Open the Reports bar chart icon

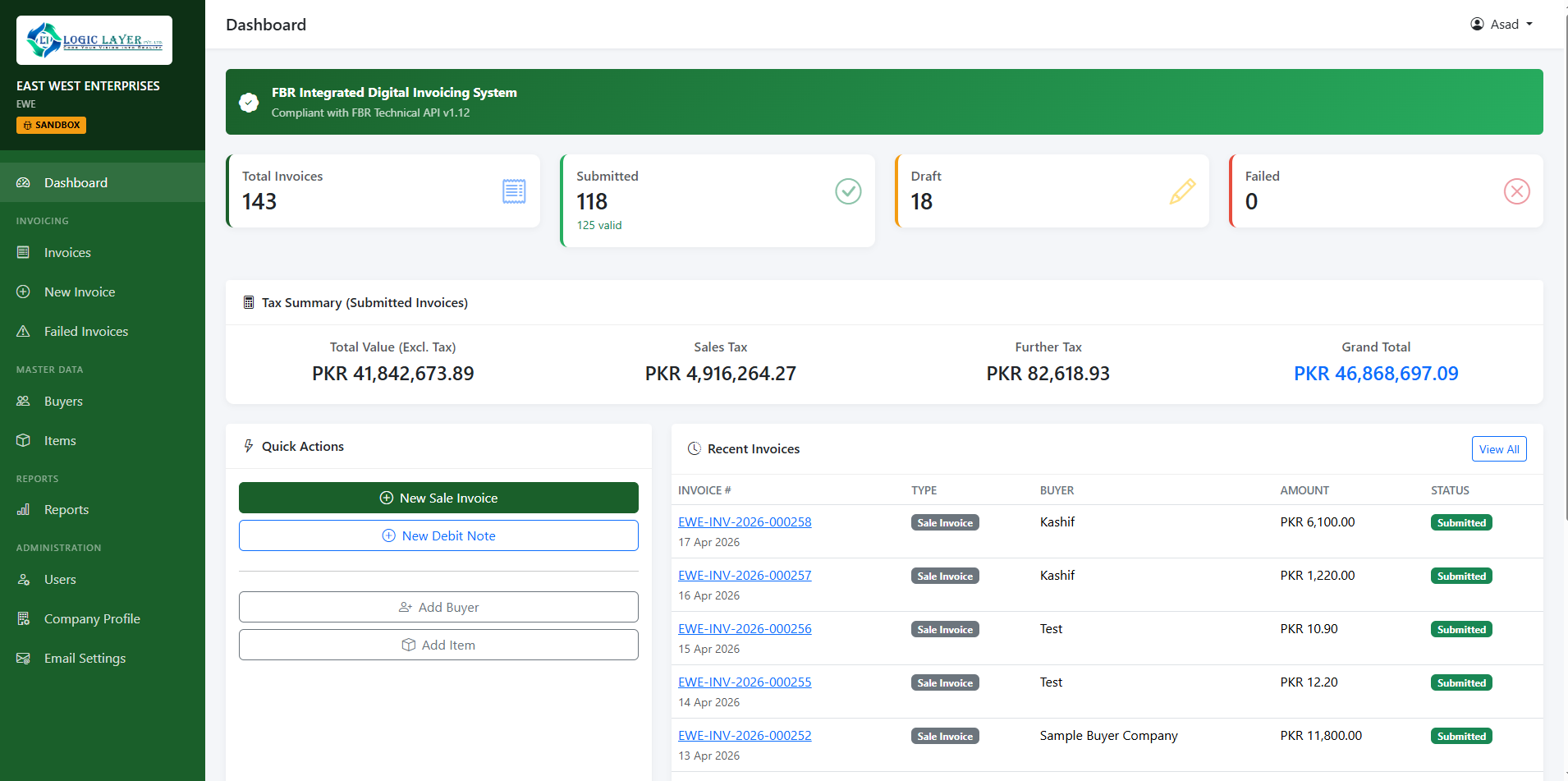[24, 509]
